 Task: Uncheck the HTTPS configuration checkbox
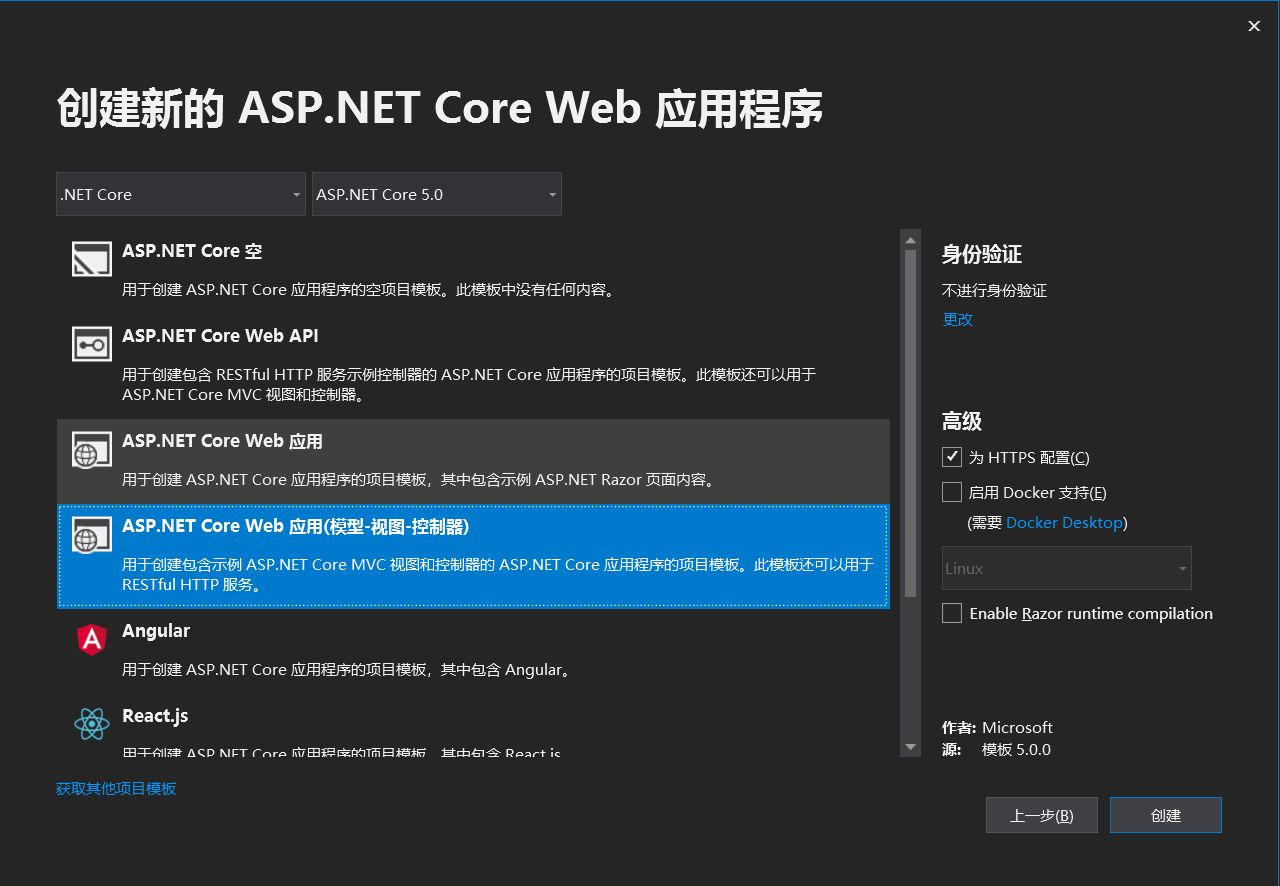coord(952,457)
